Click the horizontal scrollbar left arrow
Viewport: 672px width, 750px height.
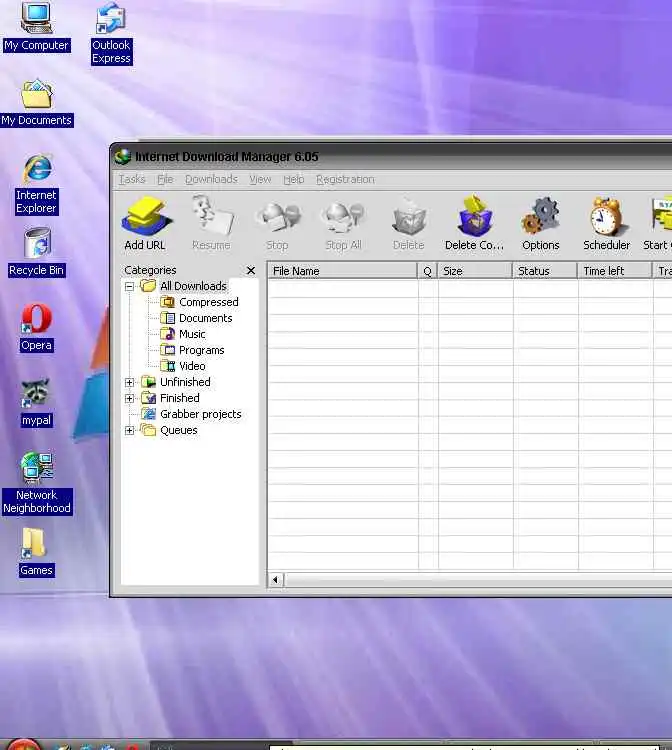(x=275, y=580)
